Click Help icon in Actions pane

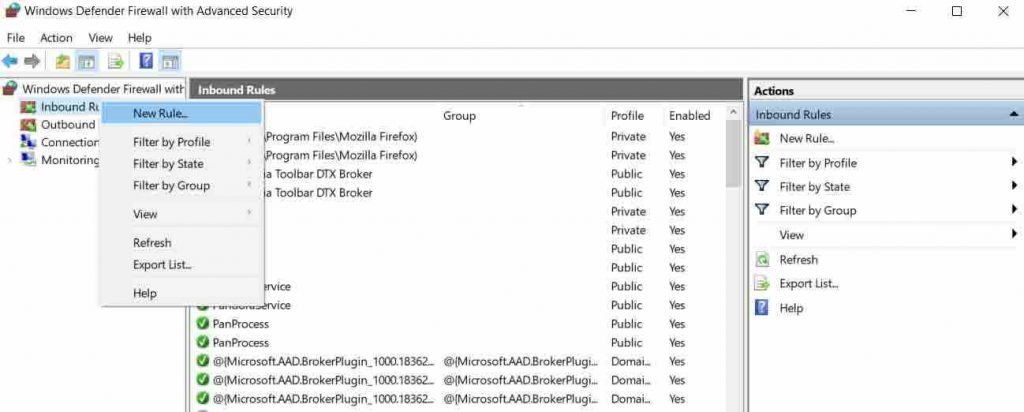coord(761,308)
